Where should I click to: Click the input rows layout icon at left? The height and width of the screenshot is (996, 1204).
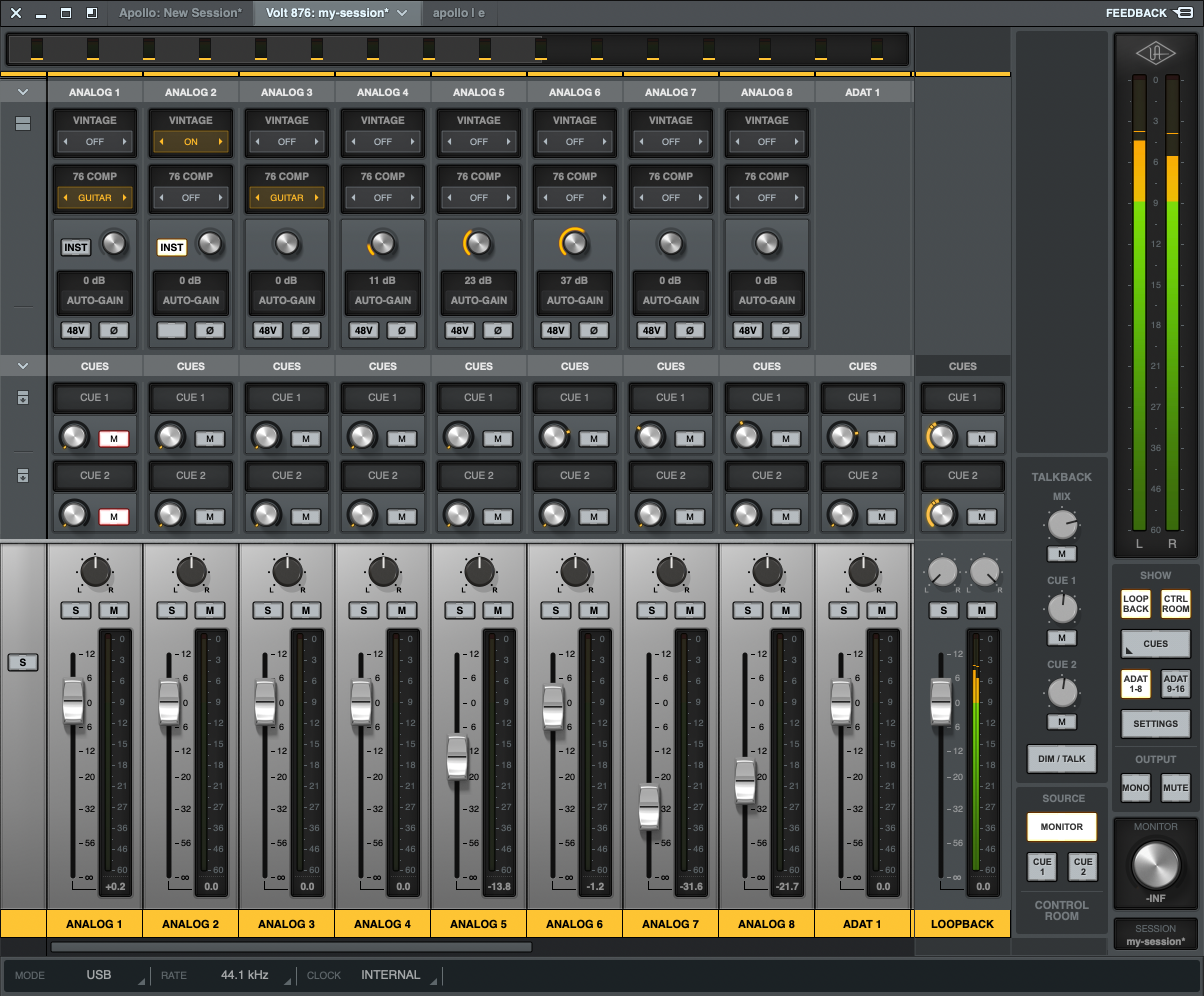23,123
